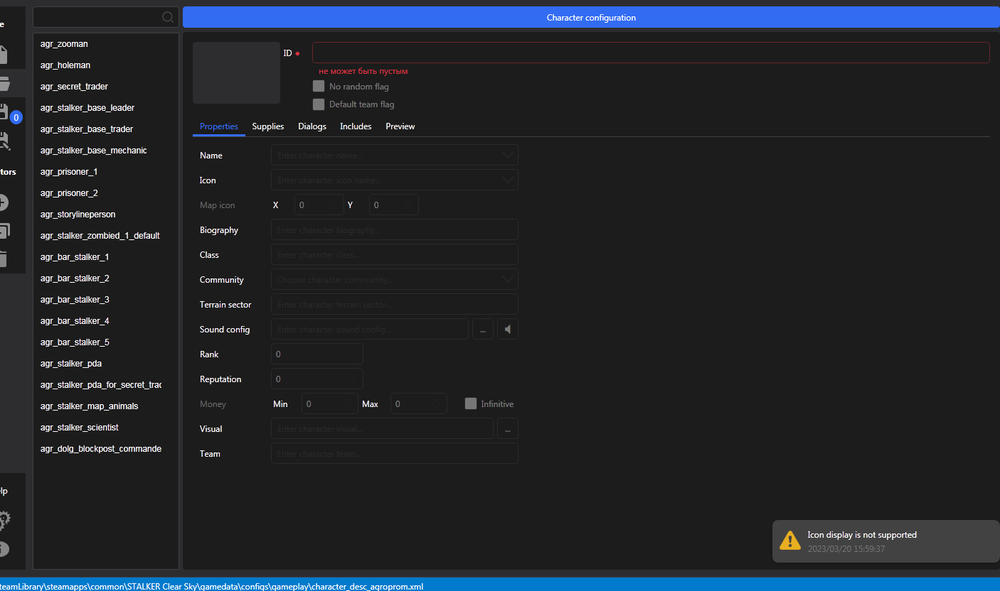Click the browse button for Sound config

(482, 329)
